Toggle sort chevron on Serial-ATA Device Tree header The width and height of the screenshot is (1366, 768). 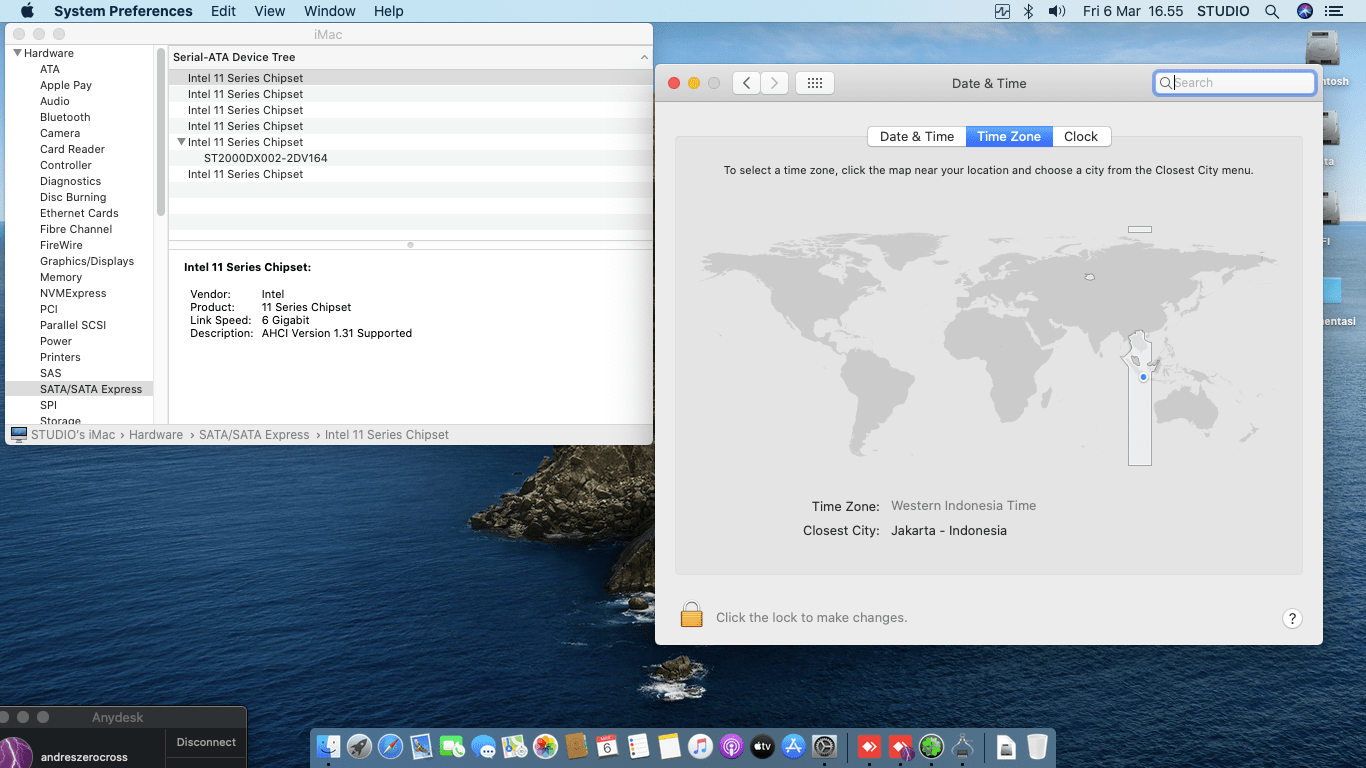pyautogui.click(x=644, y=57)
